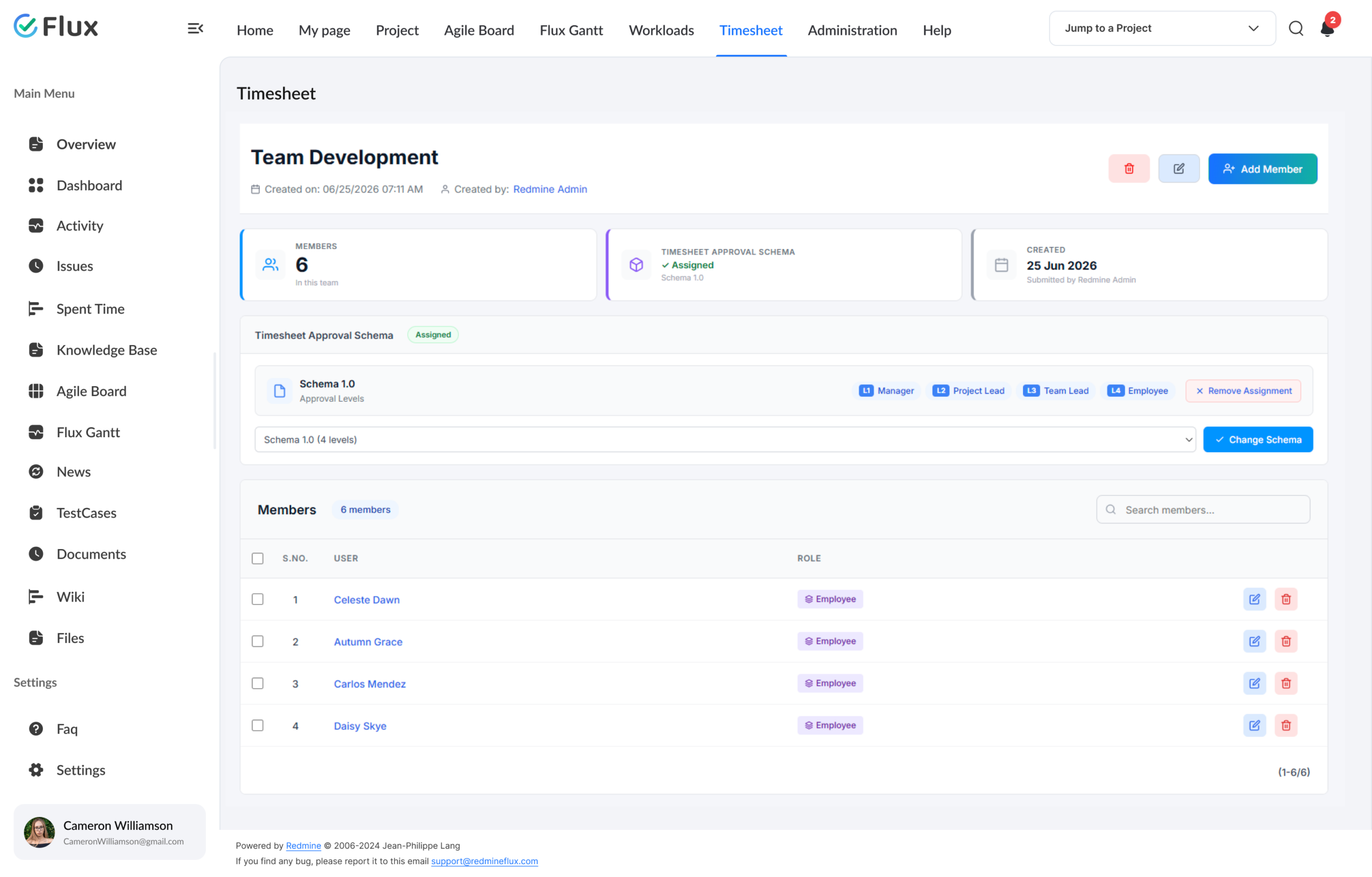The image size is (1372, 877).
Task: Open Help in top navigation
Action: [937, 30]
